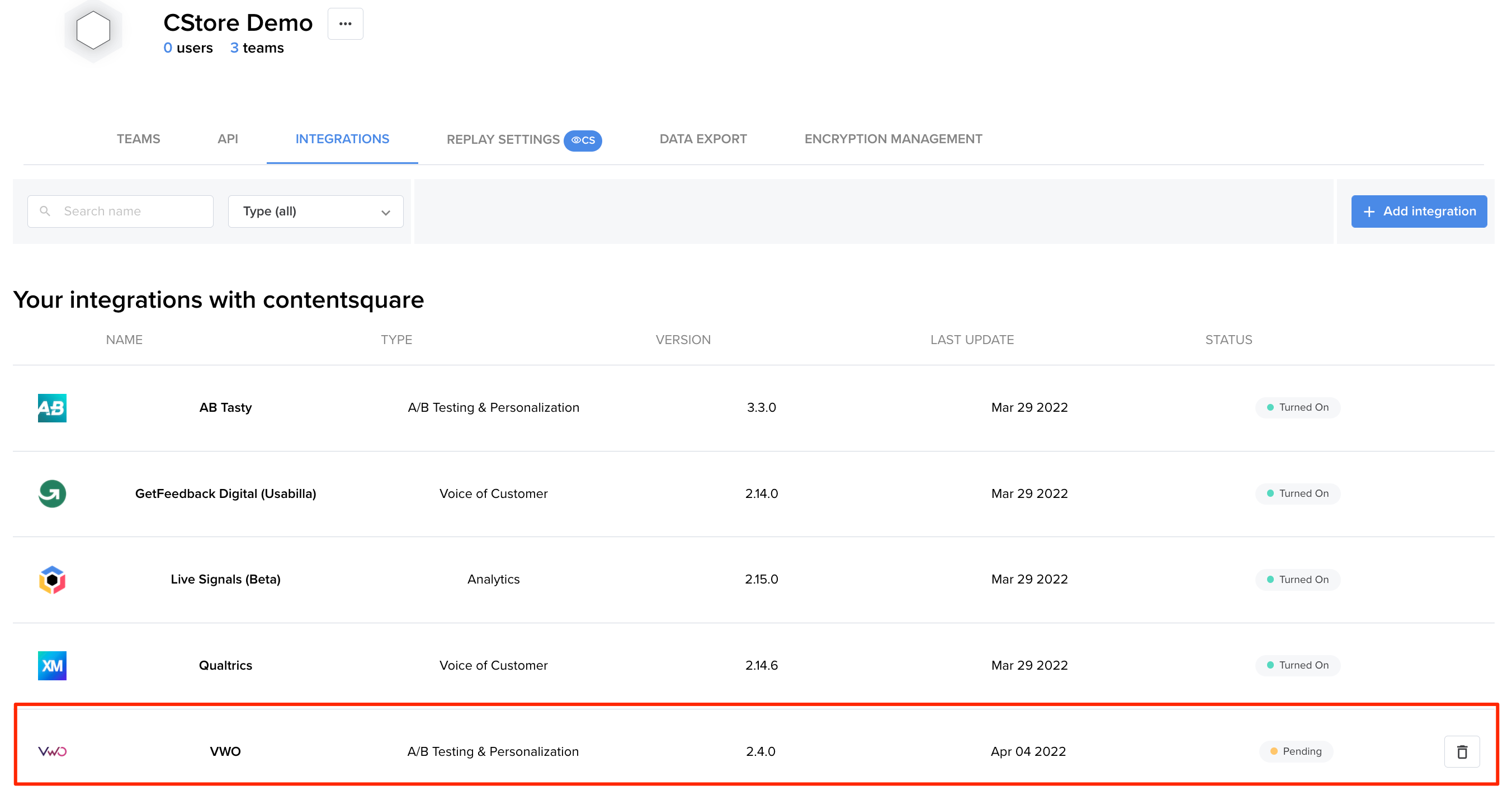This screenshot has height=809, width=1512.
Task: Click the VWO integration name
Action: click(x=225, y=751)
